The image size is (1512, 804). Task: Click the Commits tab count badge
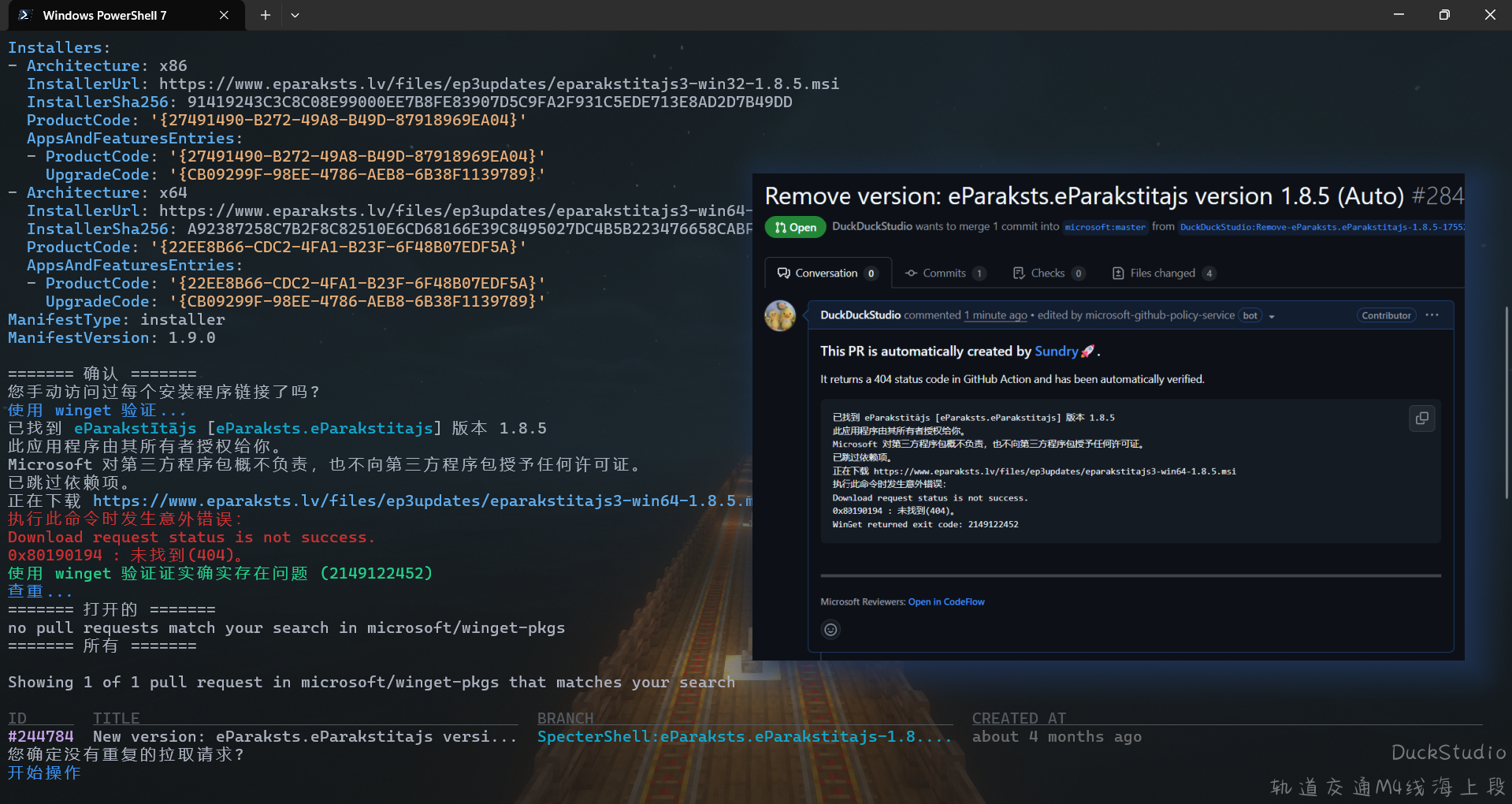979,274
